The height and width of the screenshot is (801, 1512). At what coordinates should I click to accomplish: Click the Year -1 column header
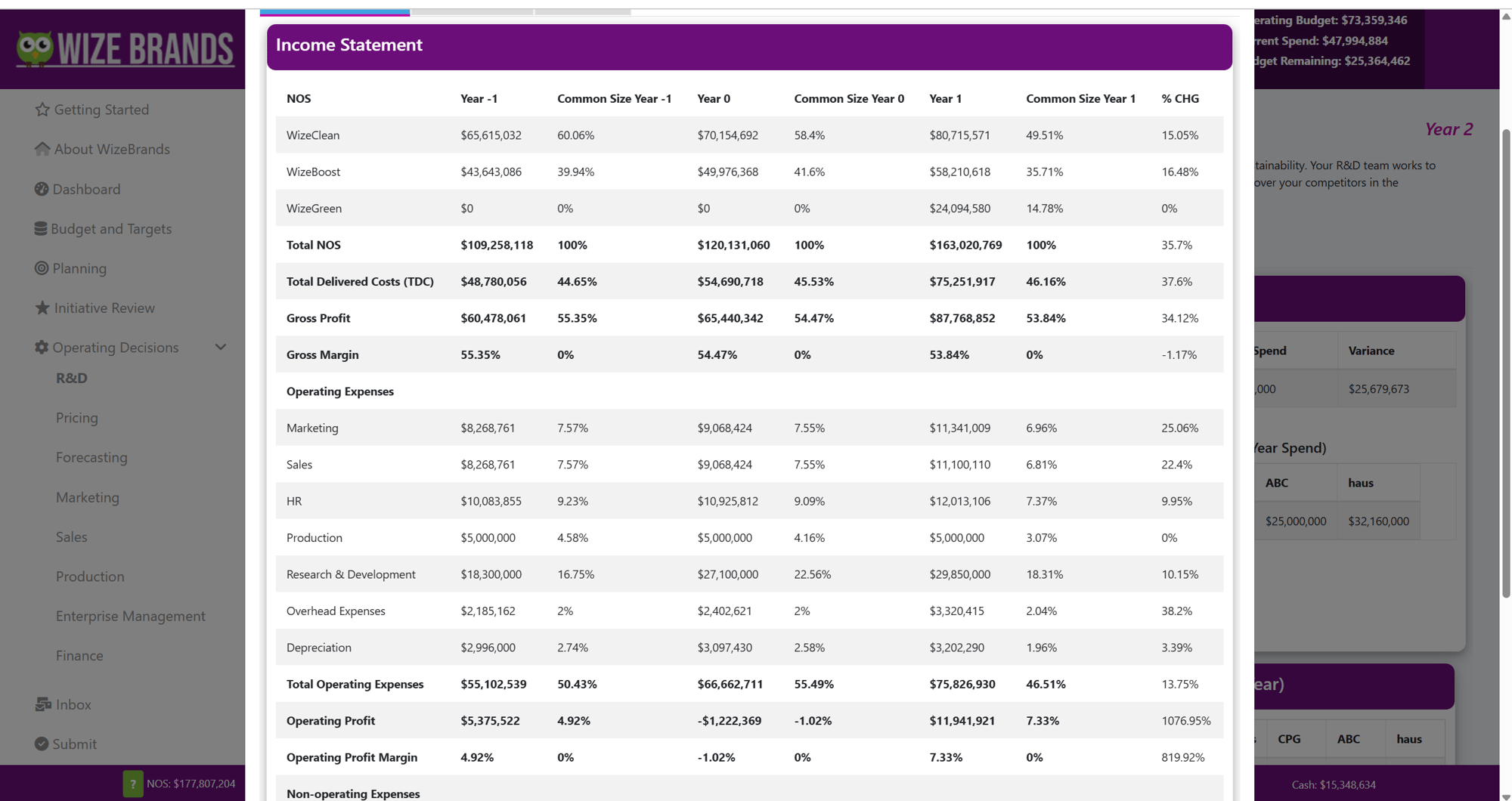coord(479,98)
